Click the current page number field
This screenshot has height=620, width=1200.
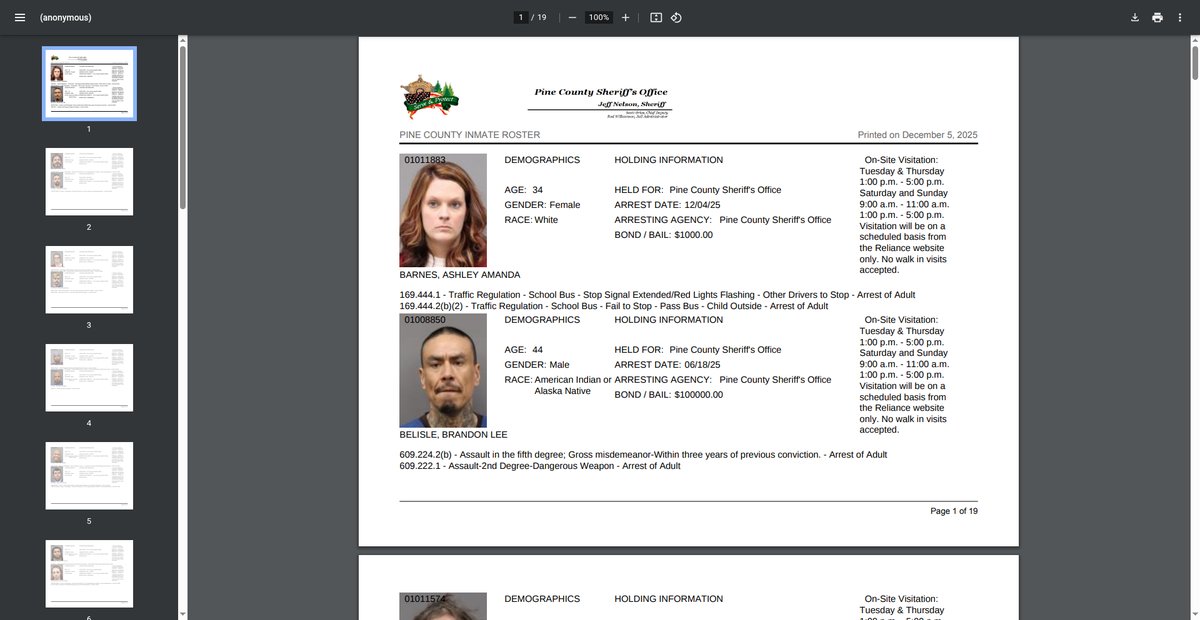coord(520,17)
